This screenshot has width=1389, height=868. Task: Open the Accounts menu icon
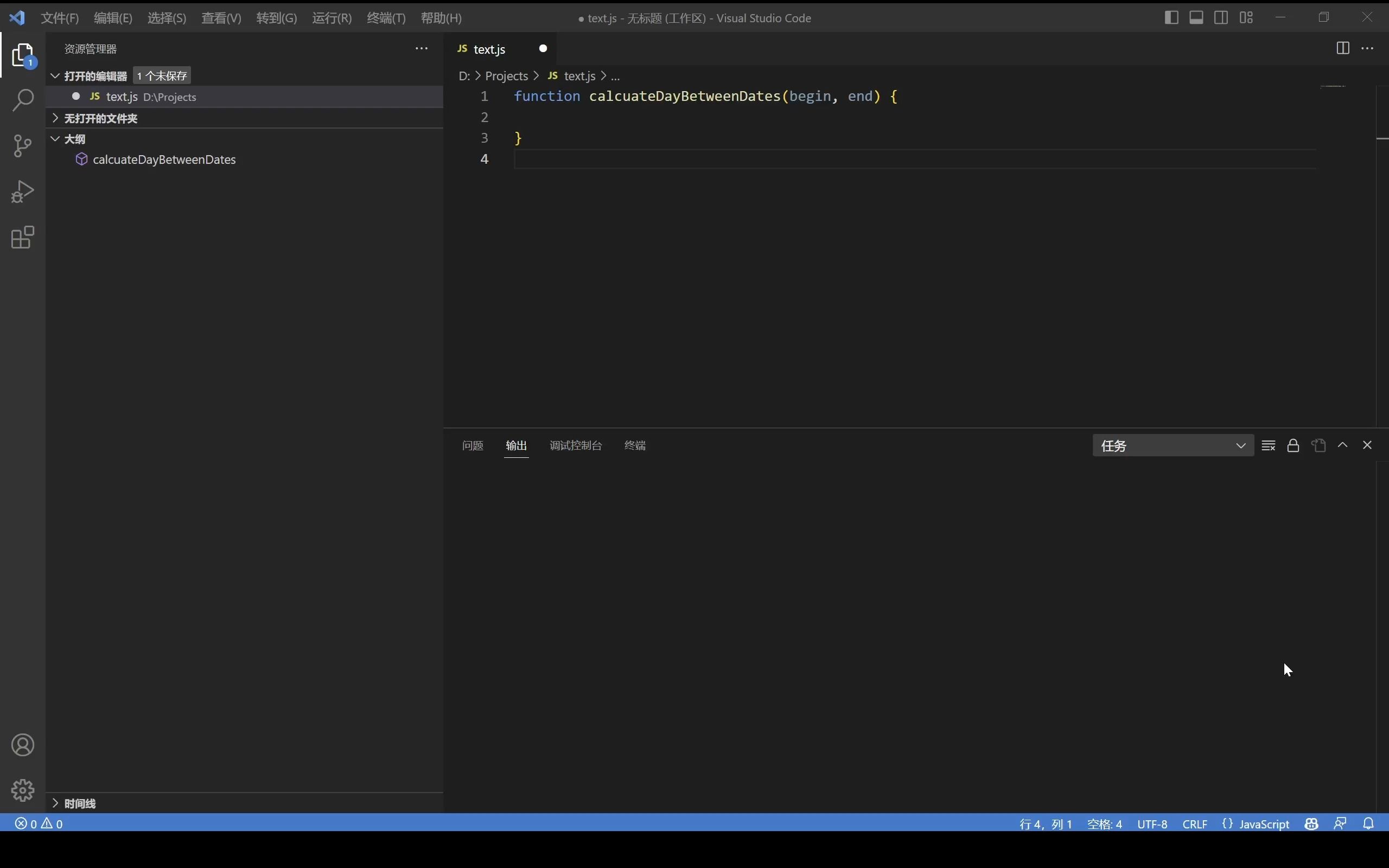click(x=23, y=745)
